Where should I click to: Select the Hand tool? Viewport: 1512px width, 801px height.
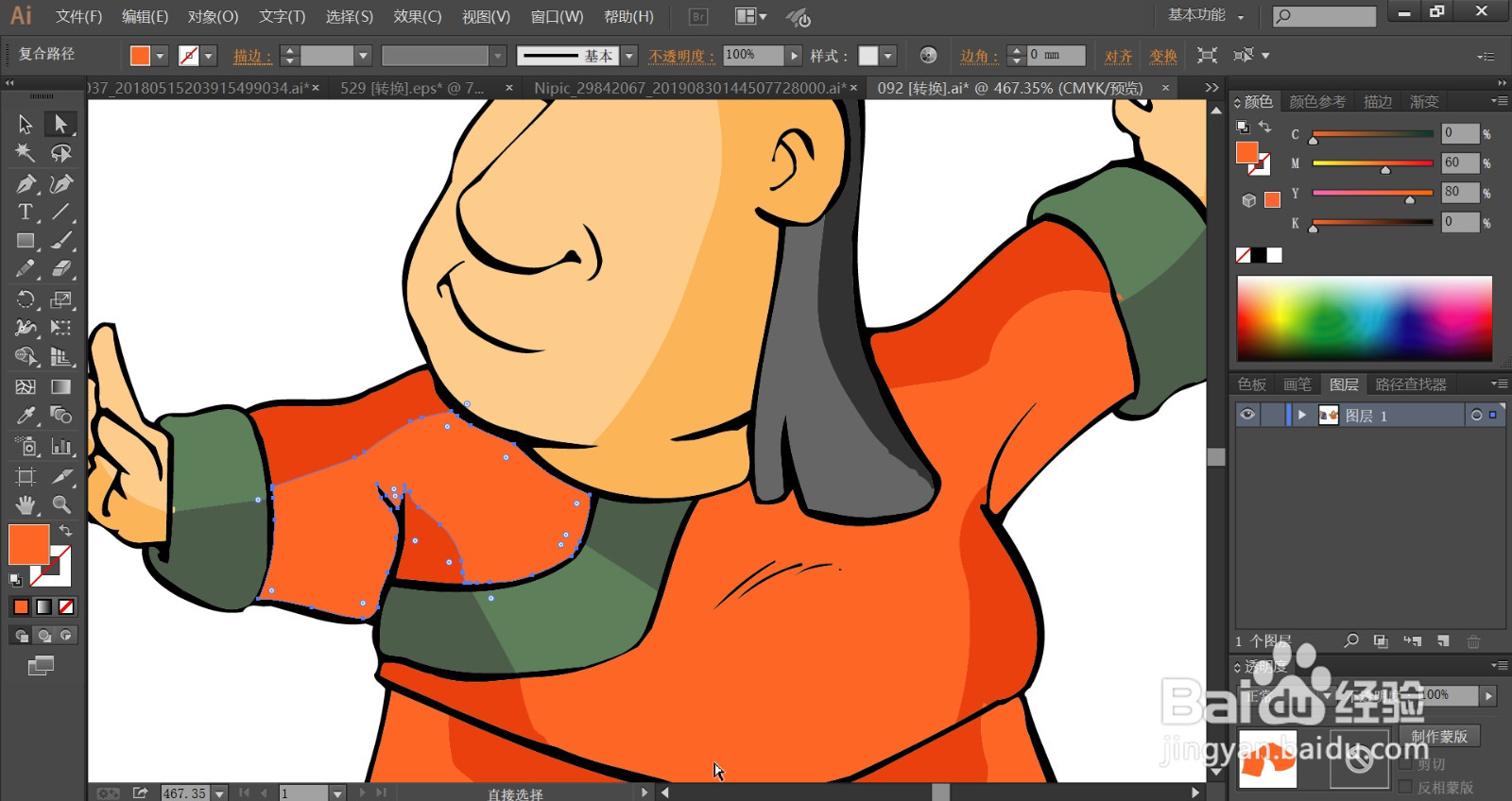tap(26, 504)
